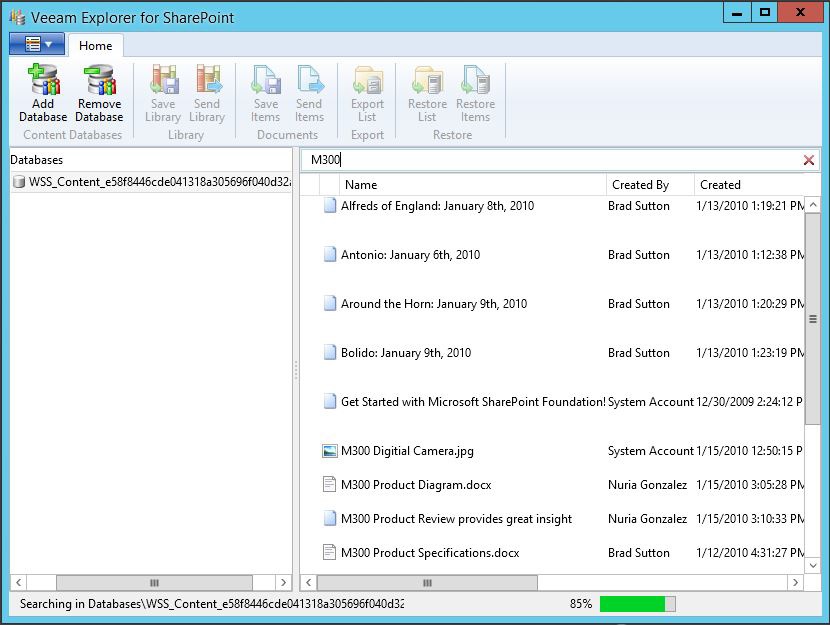This screenshot has width=830, height=625.
Task: Click the 'Searching in Databases' status bar text
Action: (x=212, y=604)
